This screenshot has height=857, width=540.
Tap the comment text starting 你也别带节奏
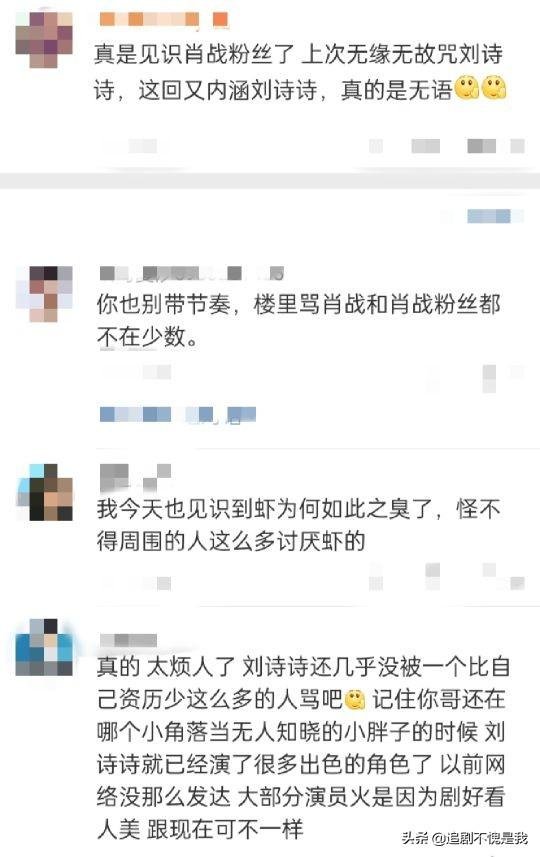[298, 320]
